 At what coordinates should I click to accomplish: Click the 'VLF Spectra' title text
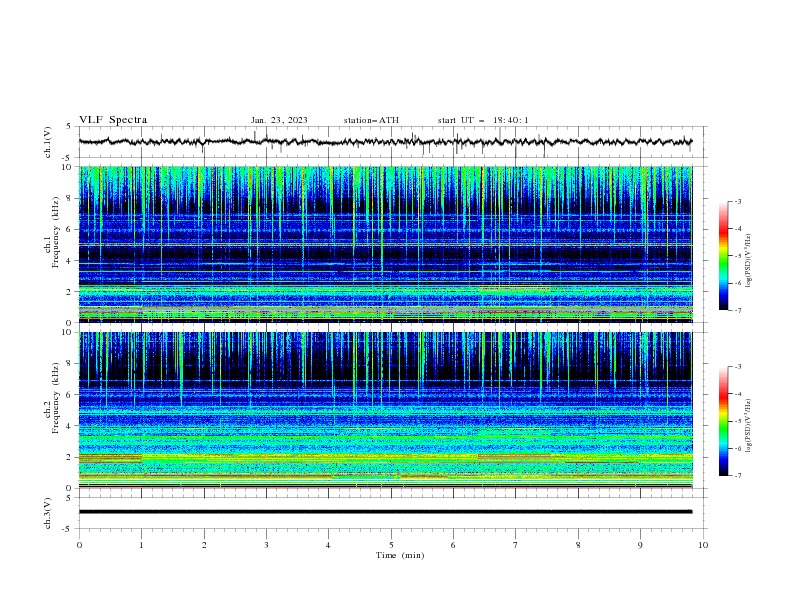pyautogui.click(x=113, y=120)
